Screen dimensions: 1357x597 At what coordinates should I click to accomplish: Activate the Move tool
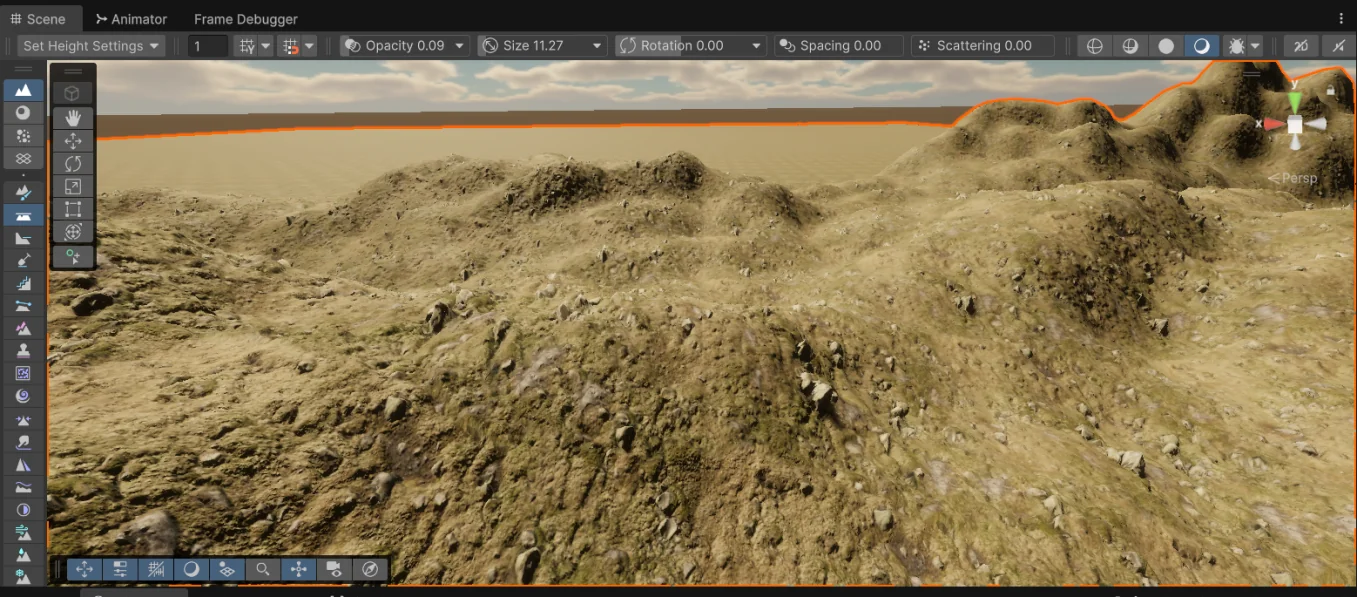pos(73,141)
